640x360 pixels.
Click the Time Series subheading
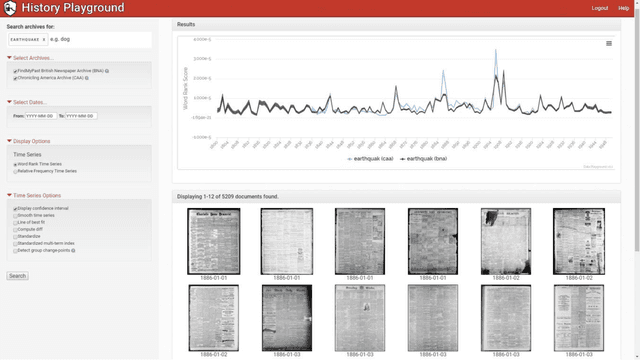(x=27, y=155)
